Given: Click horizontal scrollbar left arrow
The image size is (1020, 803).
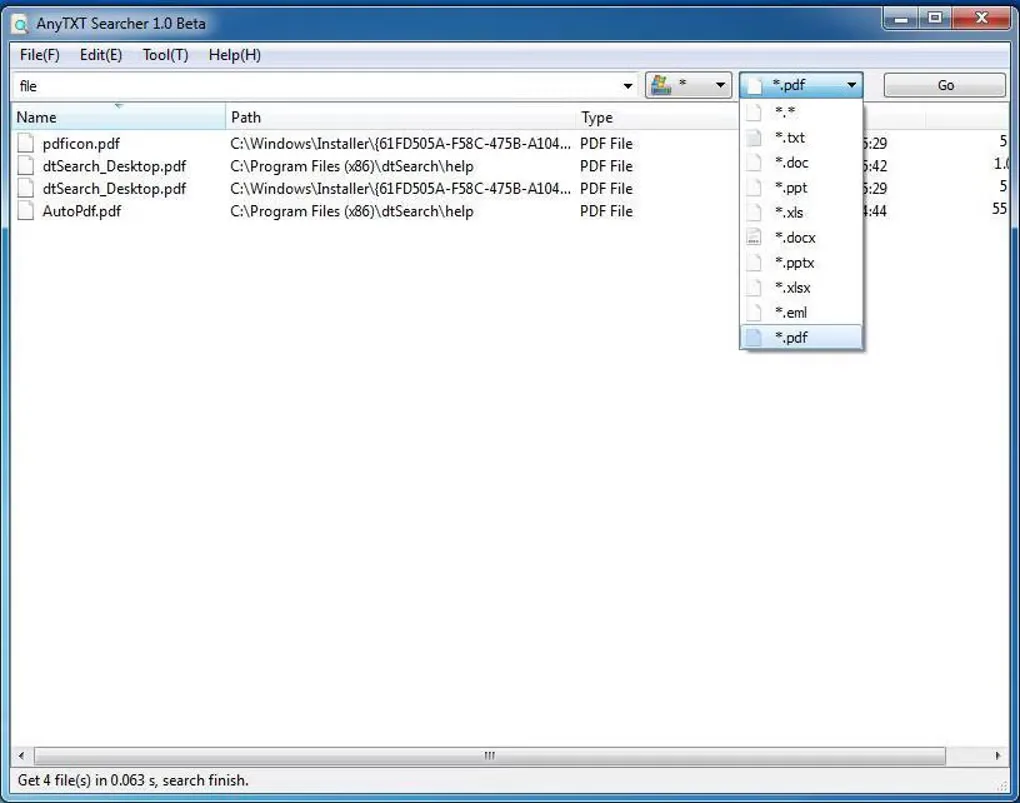Looking at the screenshot, I should tap(21, 755).
